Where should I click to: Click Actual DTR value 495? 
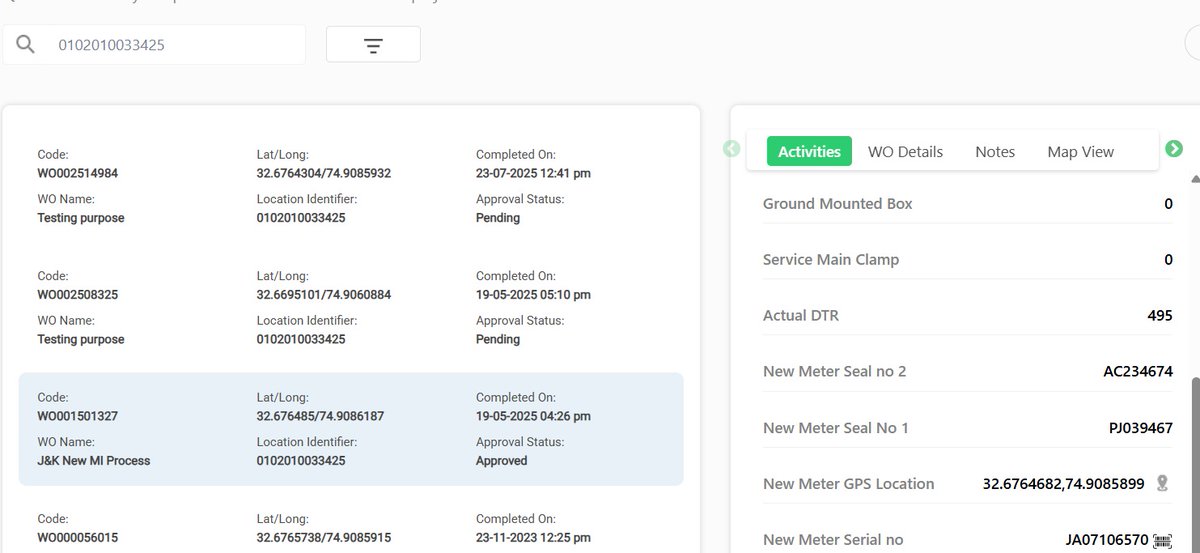point(1160,316)
